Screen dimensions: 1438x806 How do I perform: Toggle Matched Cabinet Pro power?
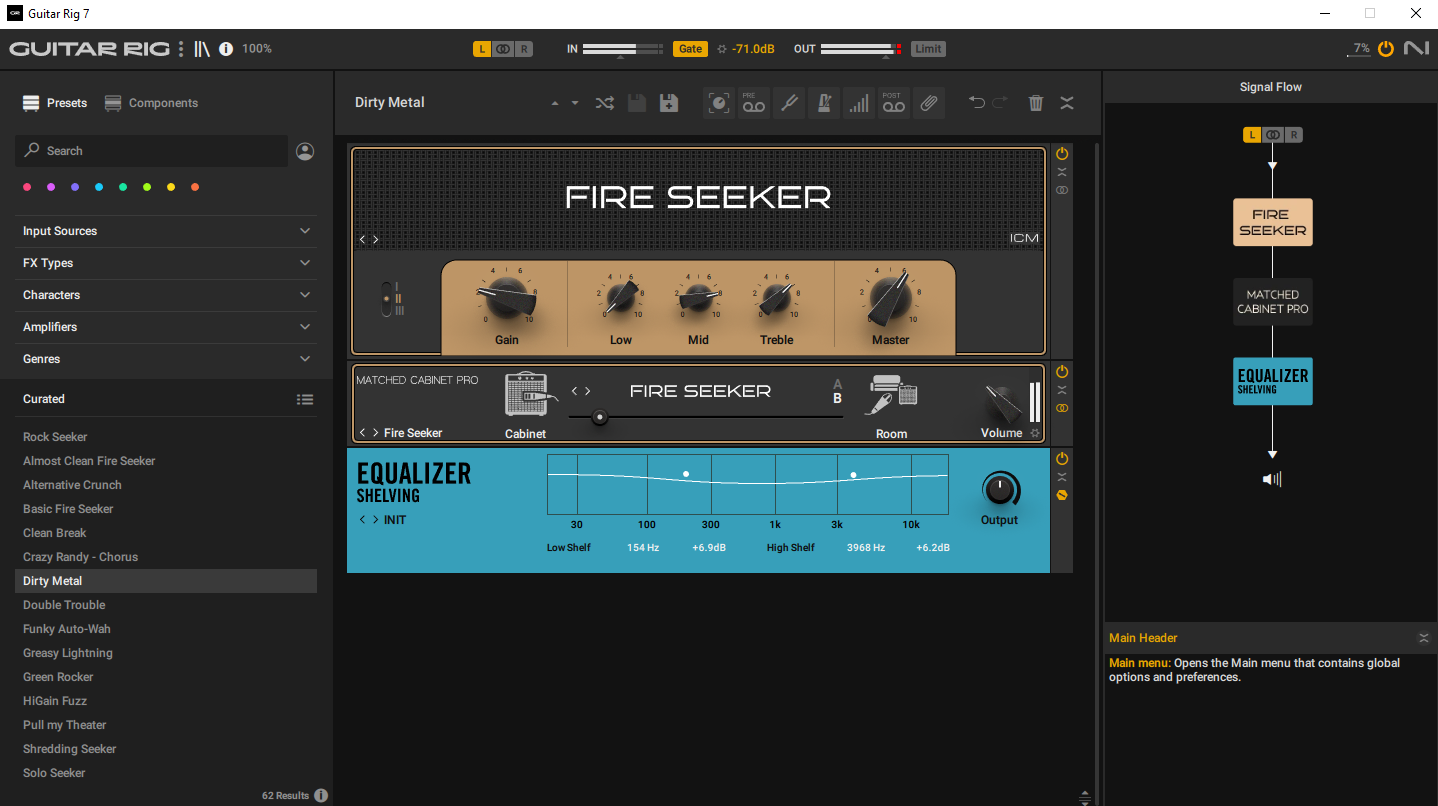(1062, 372)
